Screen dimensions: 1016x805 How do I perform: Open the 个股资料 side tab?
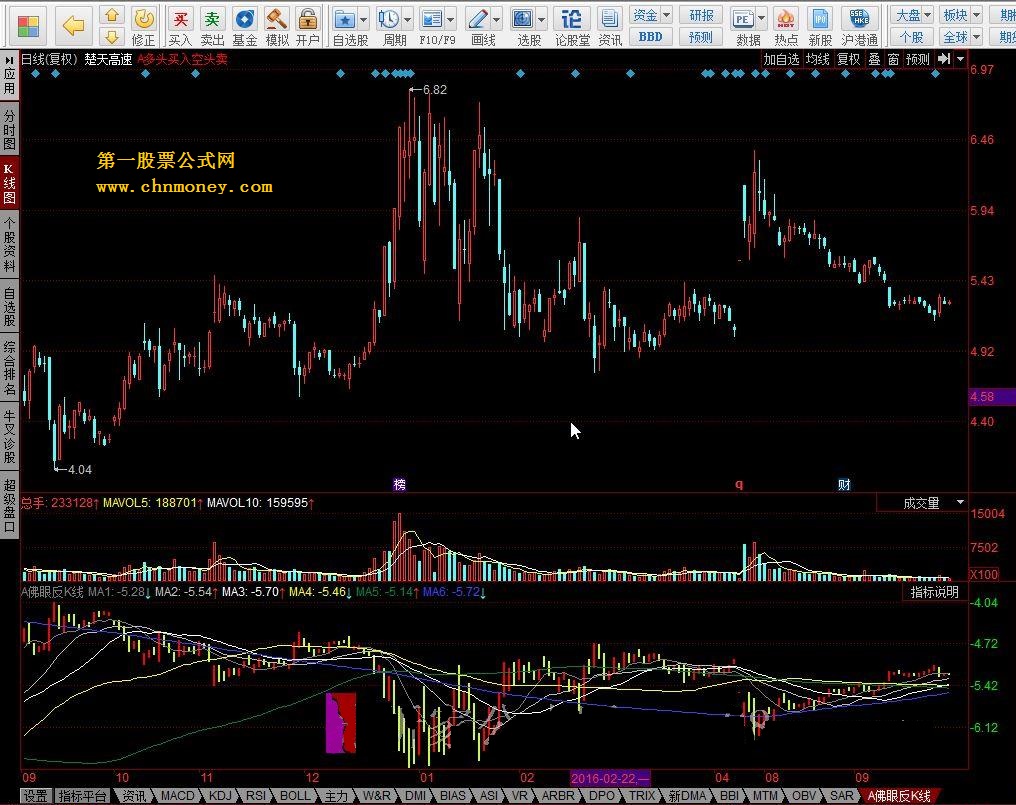click(9, 244)
